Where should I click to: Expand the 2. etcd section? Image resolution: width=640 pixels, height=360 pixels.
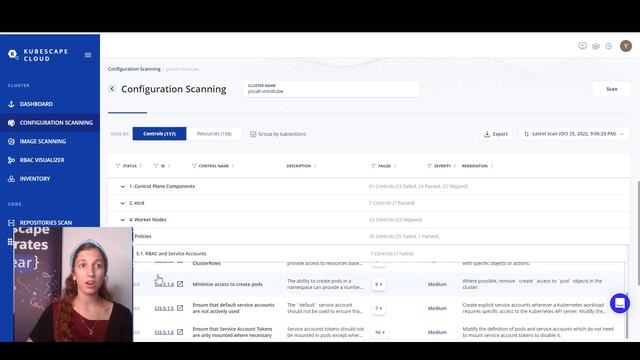click(122, 203)
